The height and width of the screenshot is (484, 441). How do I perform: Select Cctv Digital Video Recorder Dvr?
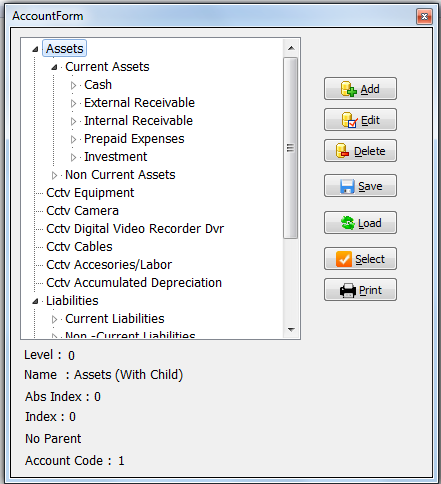pos(135,229)
